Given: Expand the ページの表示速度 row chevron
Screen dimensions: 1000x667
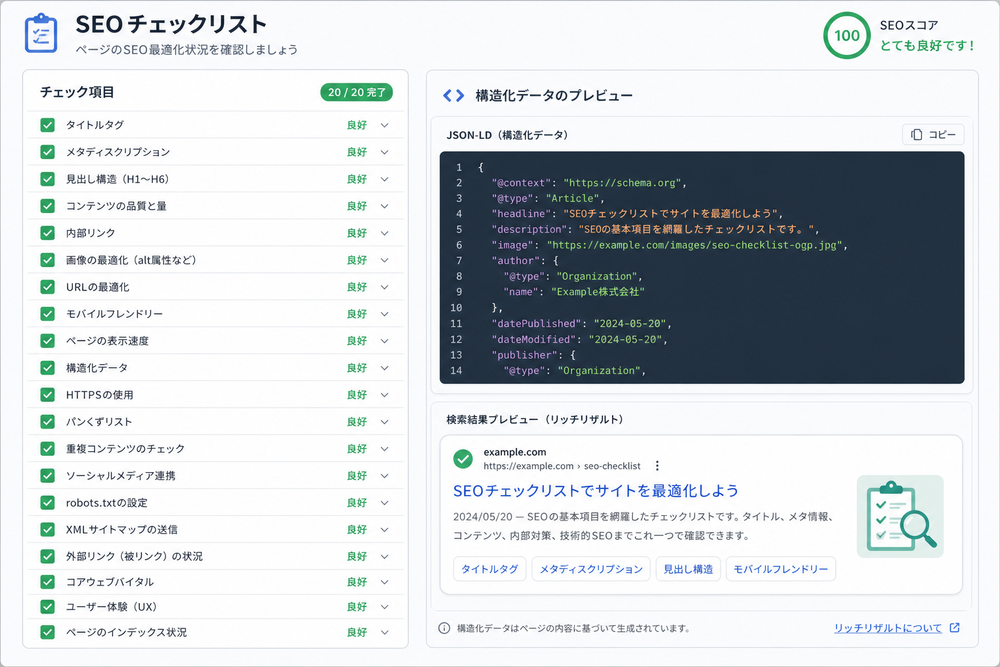Looking at the screenshot, I should pyautogui.click(x=385, y=341).
